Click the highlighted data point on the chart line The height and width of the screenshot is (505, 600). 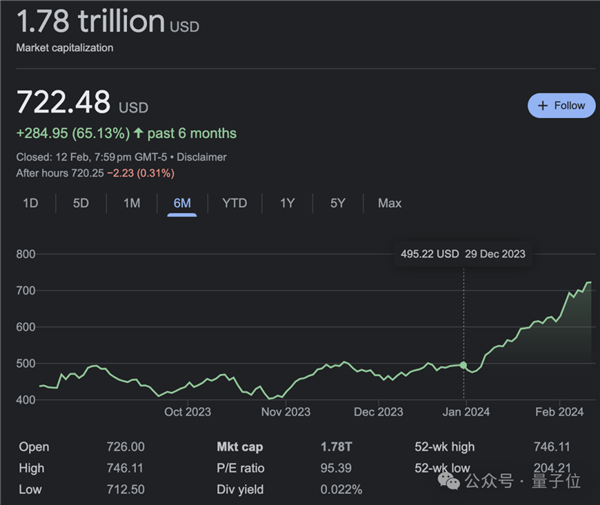pyautogui.click(x=463, y=365)
